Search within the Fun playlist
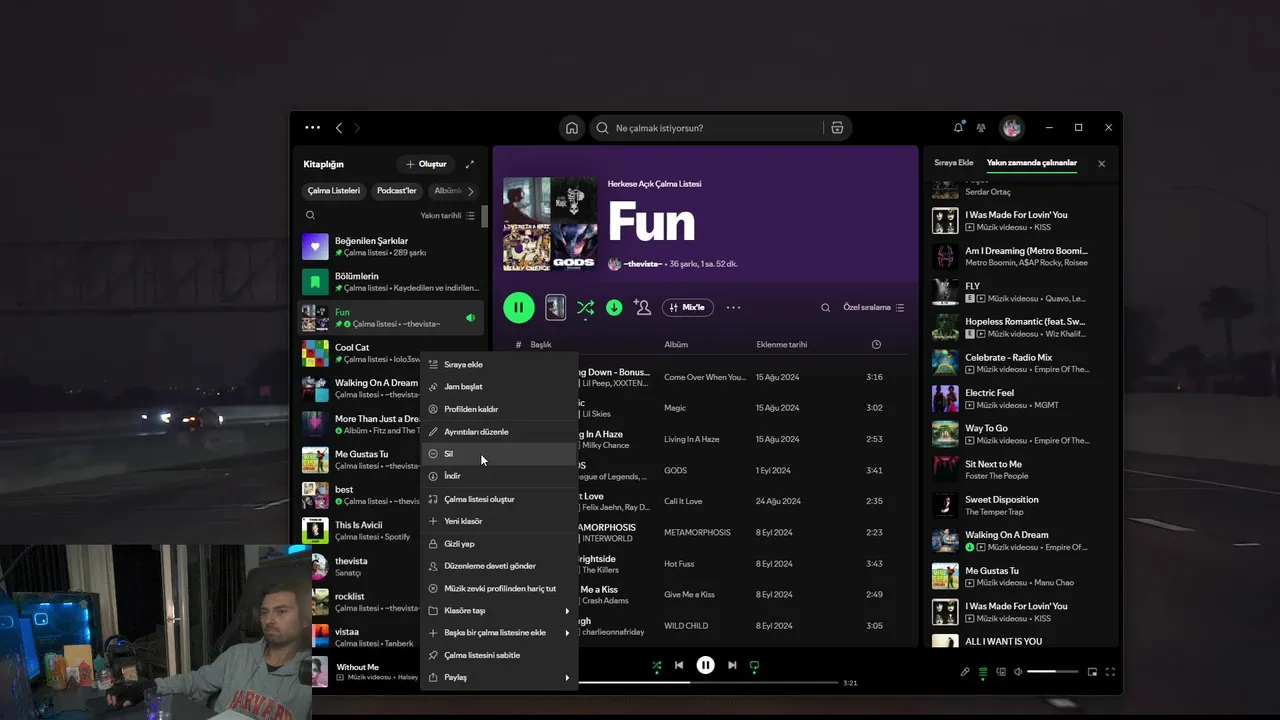The image size is (1280, 720). coord(825,308)
